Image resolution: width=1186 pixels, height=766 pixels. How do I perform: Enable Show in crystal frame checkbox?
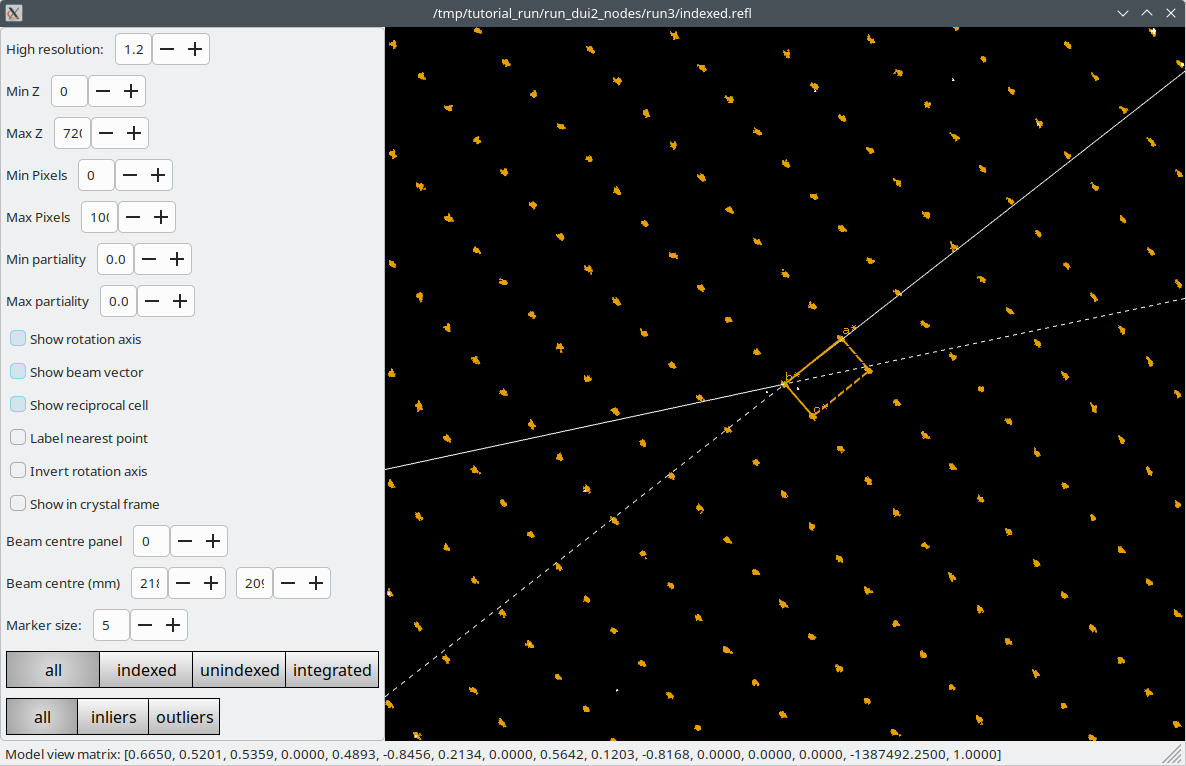pyautogui.click(x=18, y=504)
